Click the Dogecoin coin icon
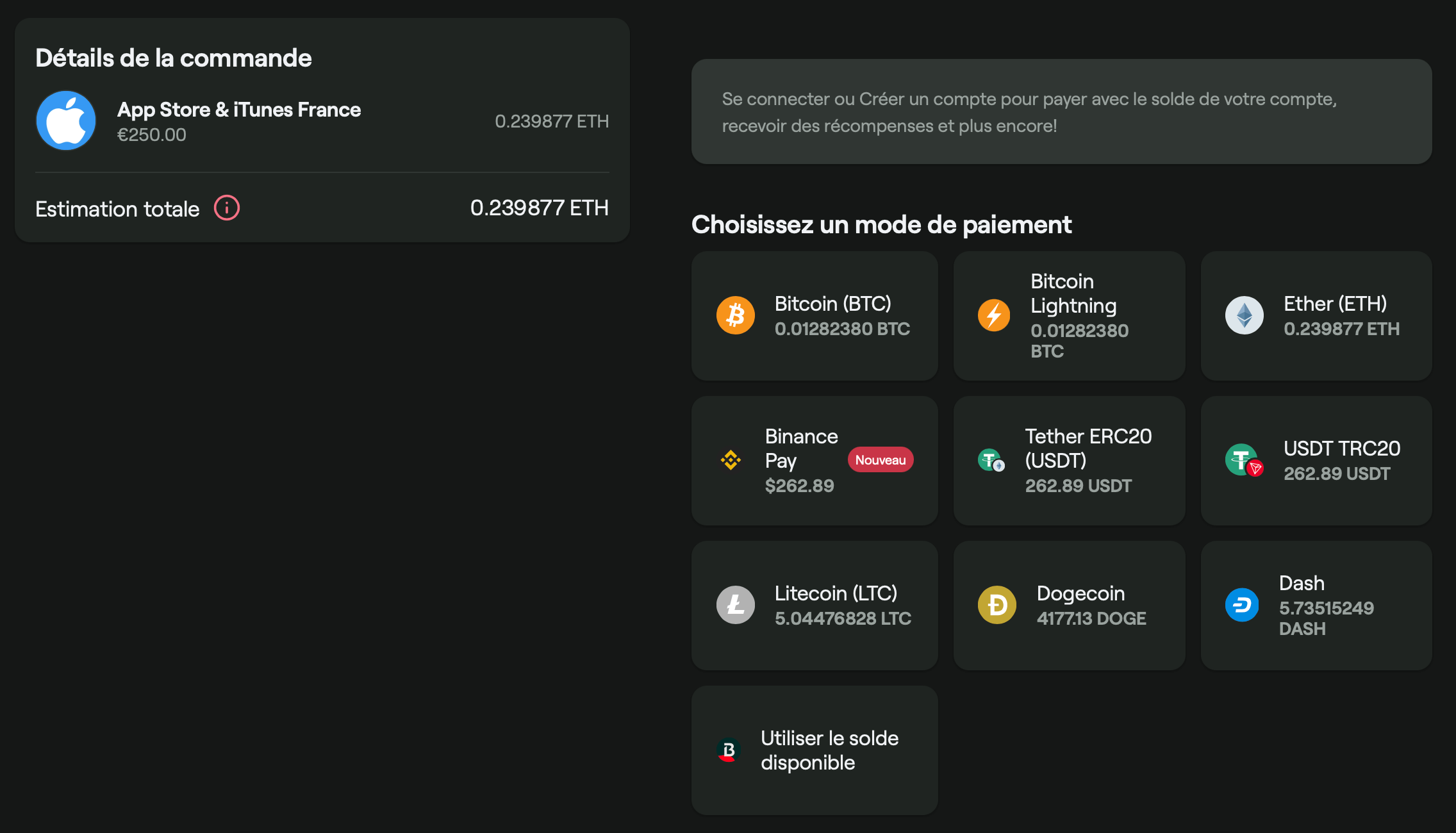Viewport: 1456px width, 833px height. coord(997,604)
